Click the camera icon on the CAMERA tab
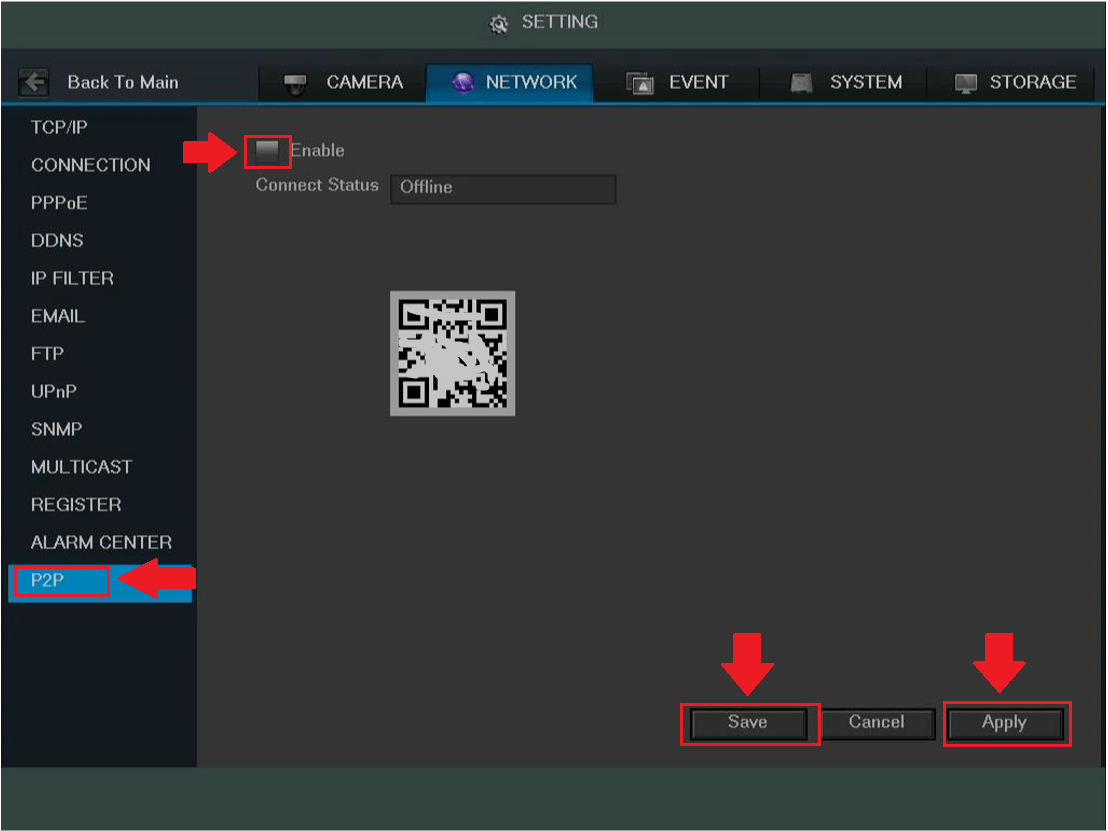The image size is (1108, 831). (297, 82)
